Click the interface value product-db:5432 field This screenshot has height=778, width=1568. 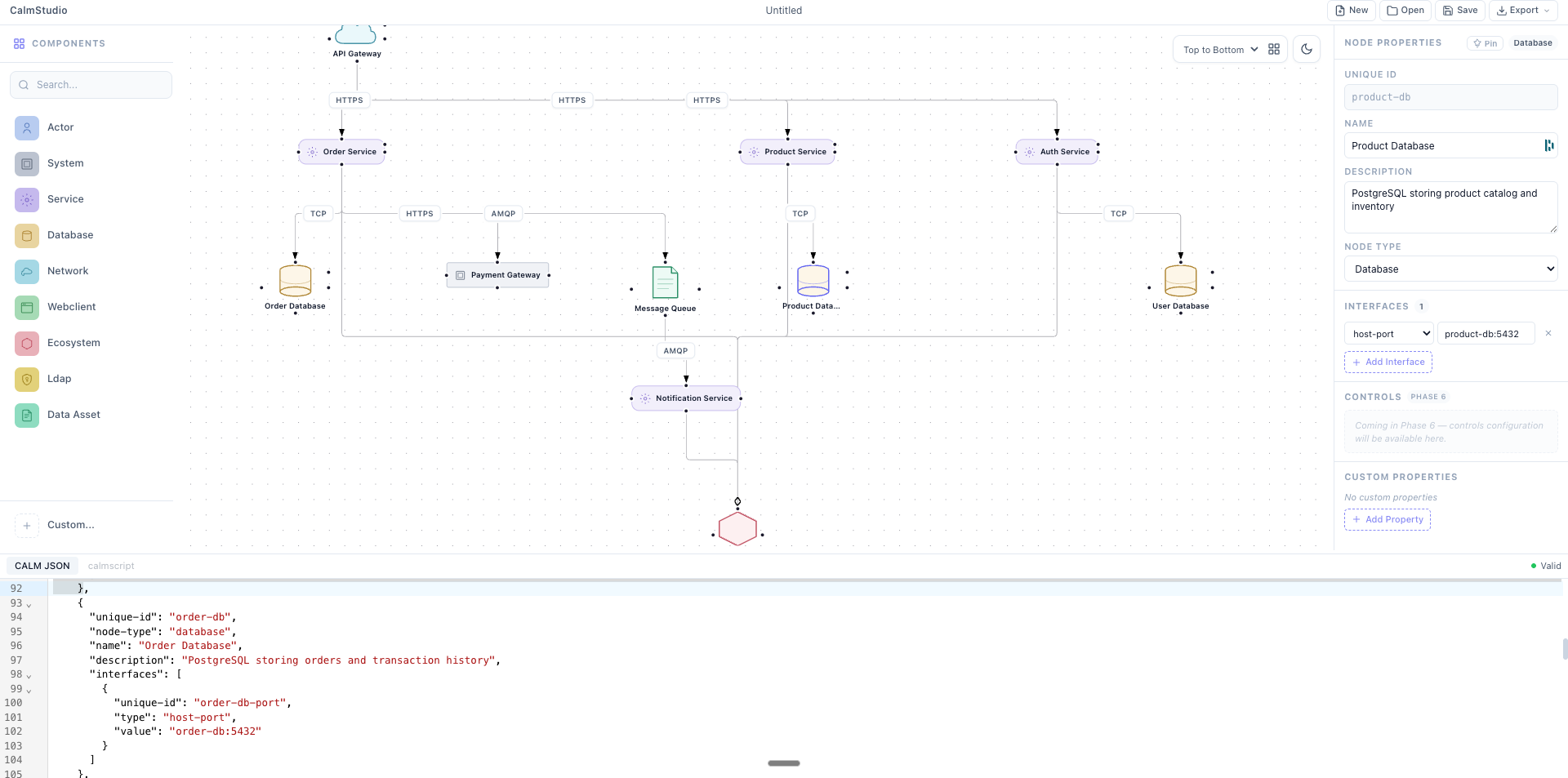(x=1486, y=333)
